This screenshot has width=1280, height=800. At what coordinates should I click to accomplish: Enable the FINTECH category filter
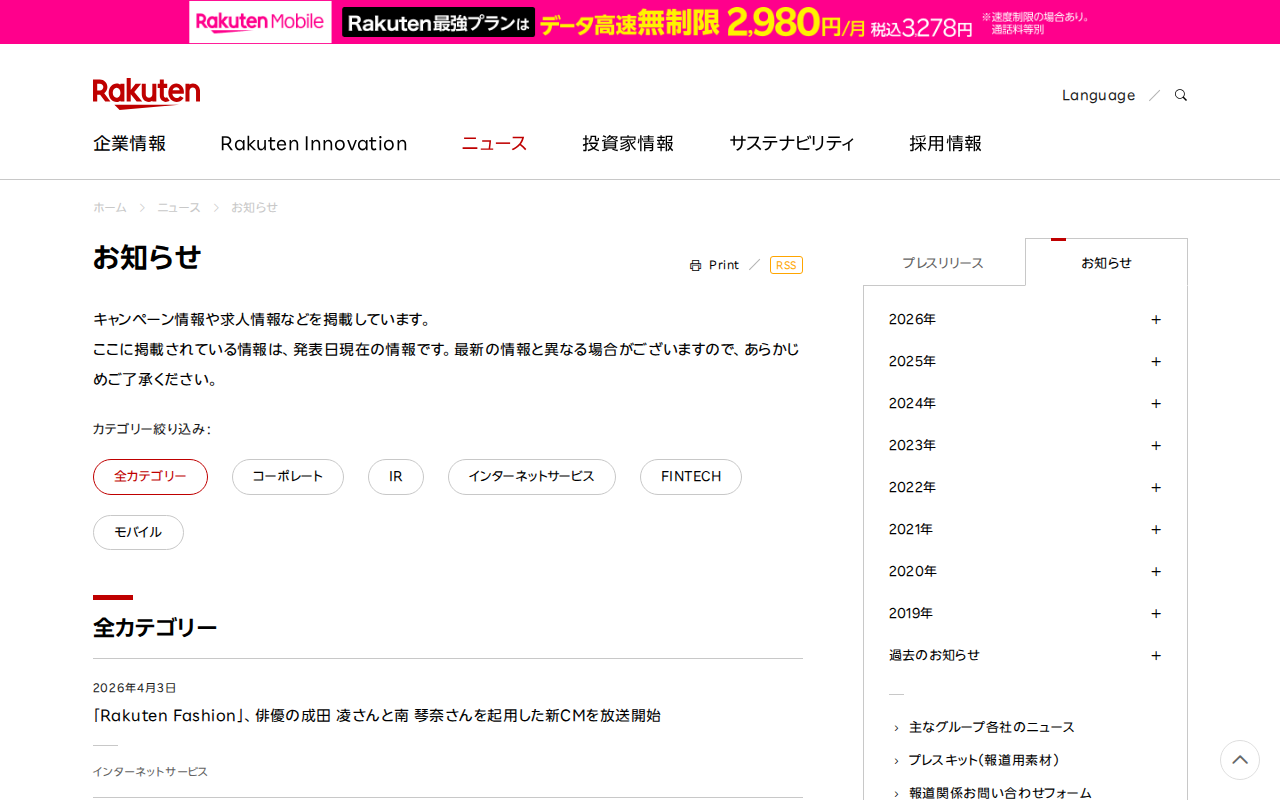690,477
